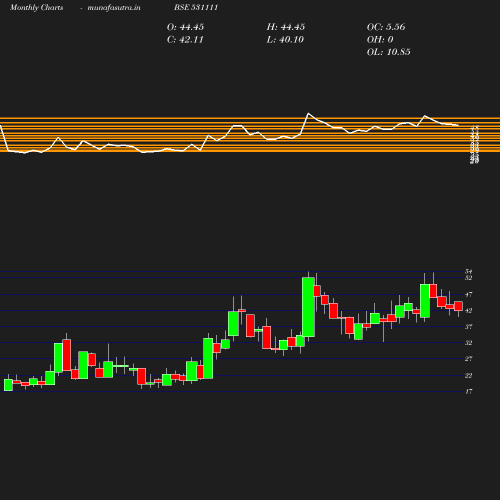Click the tallest green candlestick reaching 52
The image size is (500, 500).
(308, 307)
